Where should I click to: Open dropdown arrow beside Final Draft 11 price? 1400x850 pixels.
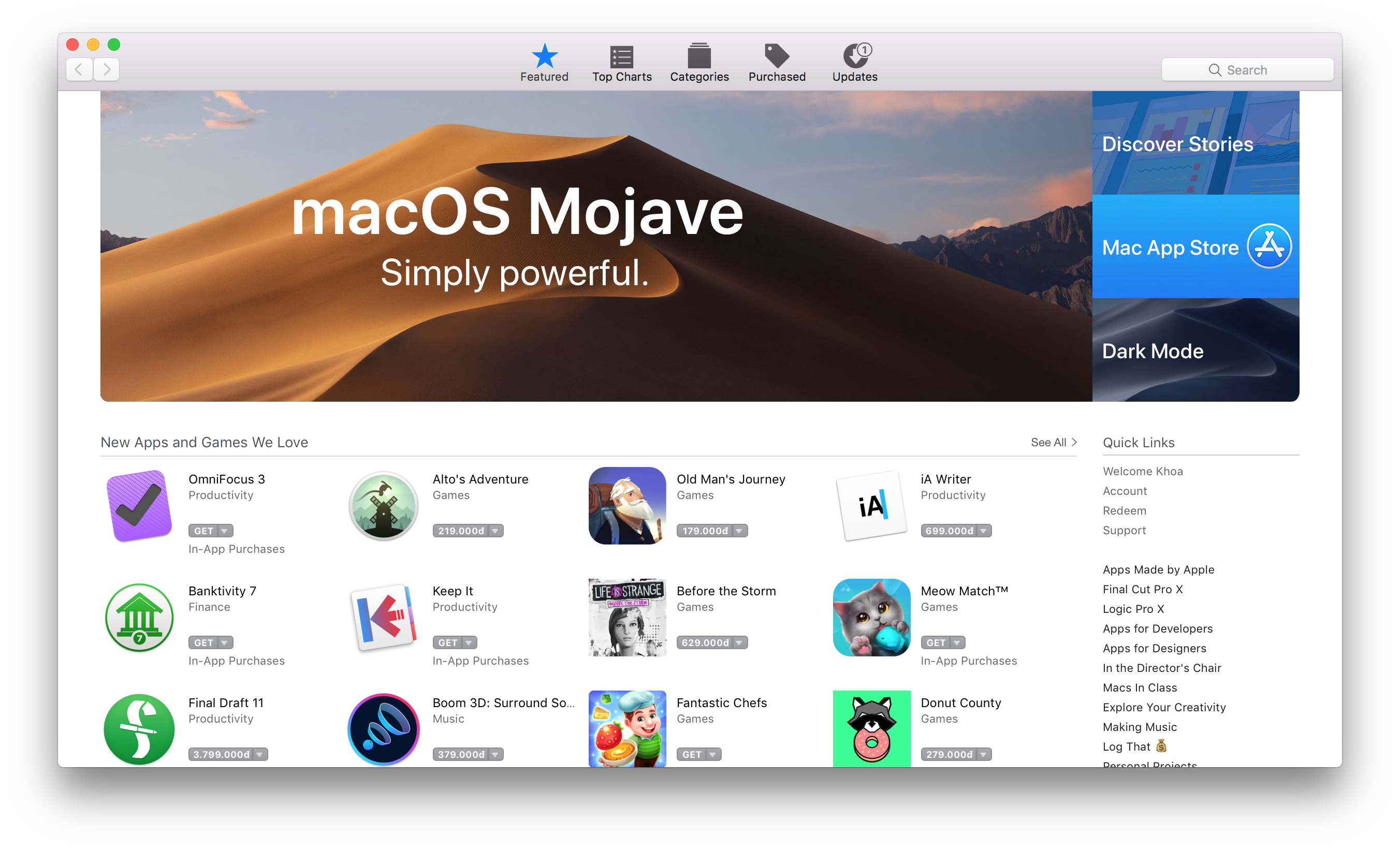point(260,755)
